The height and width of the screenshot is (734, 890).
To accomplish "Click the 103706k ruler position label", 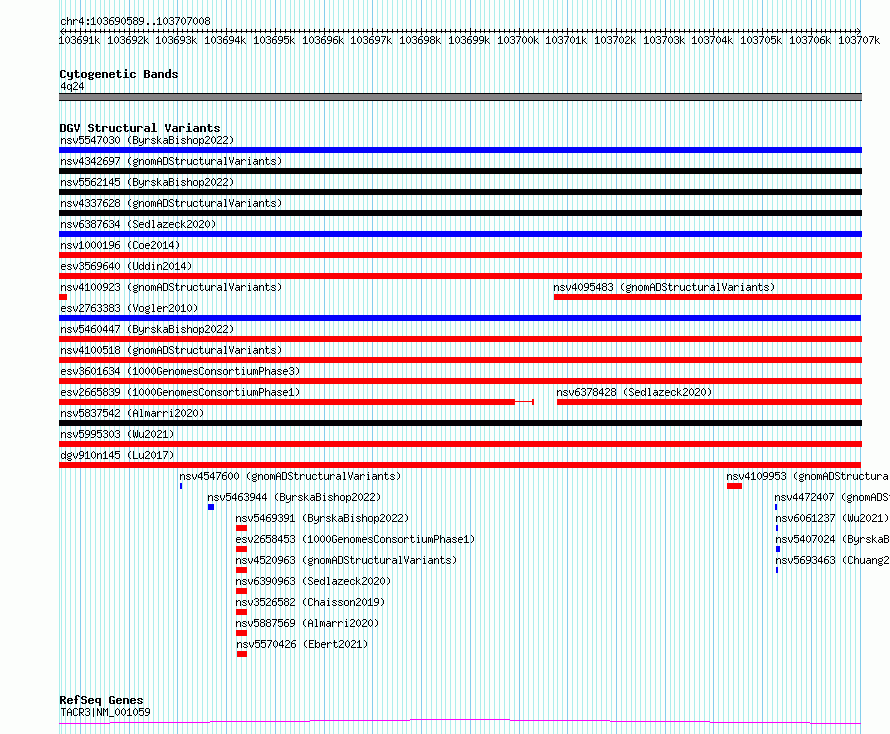I will tap(810, 40).
